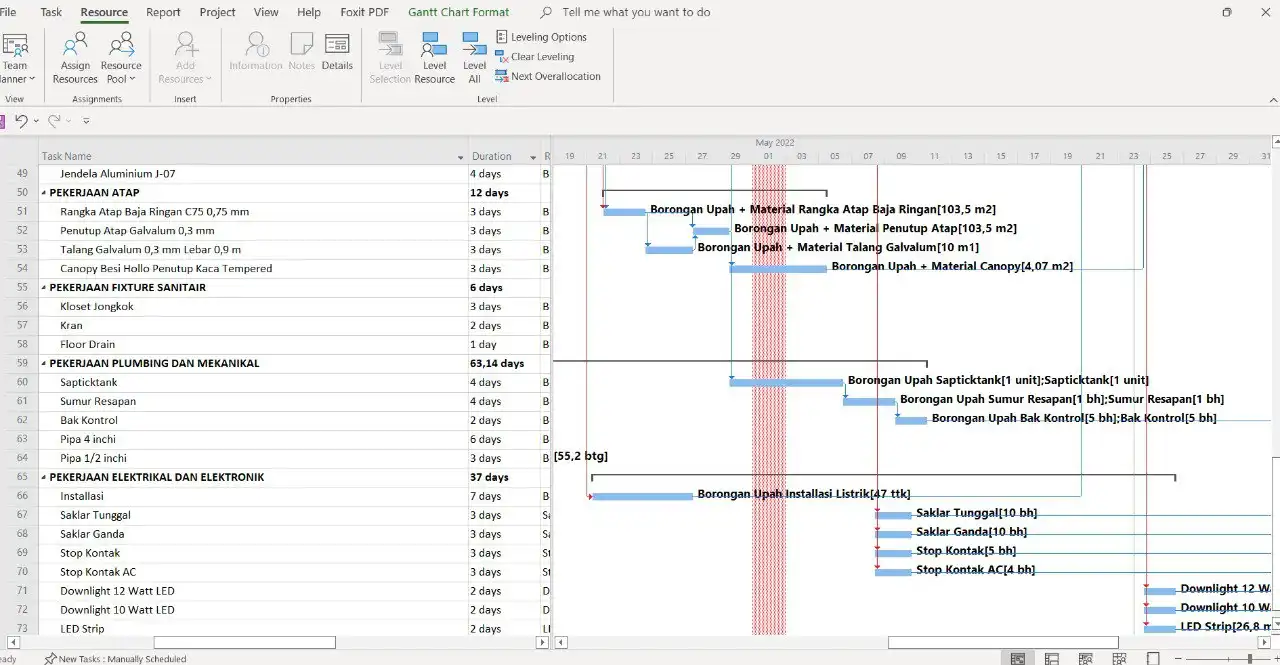Open the Team Planner view
The width and height of the screenshot is (1280, 665).
(15, 58)
